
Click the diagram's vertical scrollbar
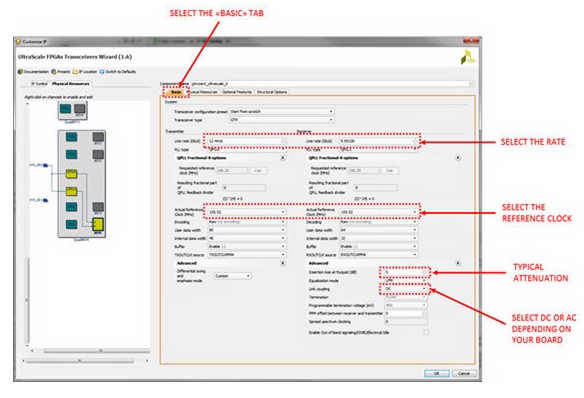(27, 300)
